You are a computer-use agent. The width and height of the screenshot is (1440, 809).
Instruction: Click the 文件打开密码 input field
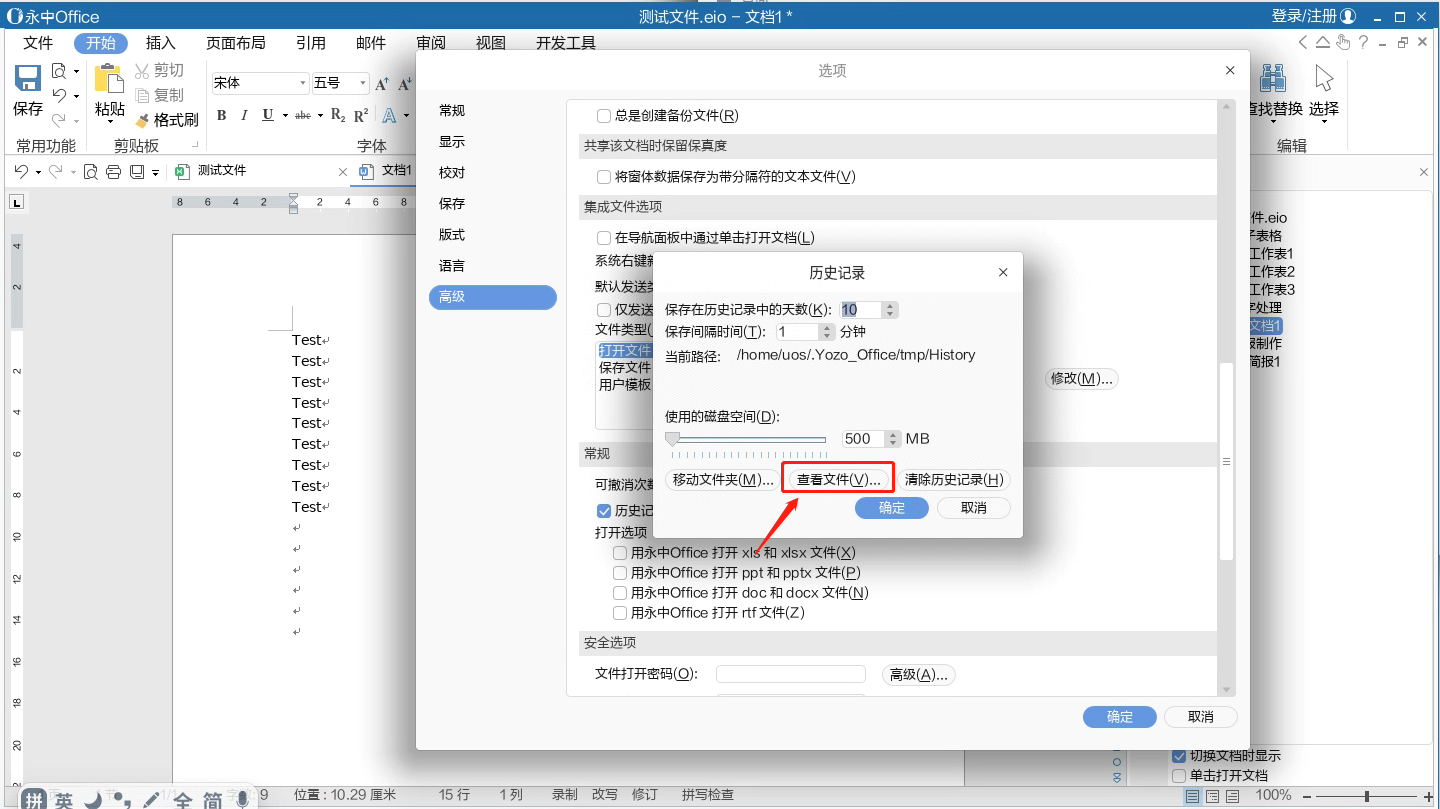790,674
